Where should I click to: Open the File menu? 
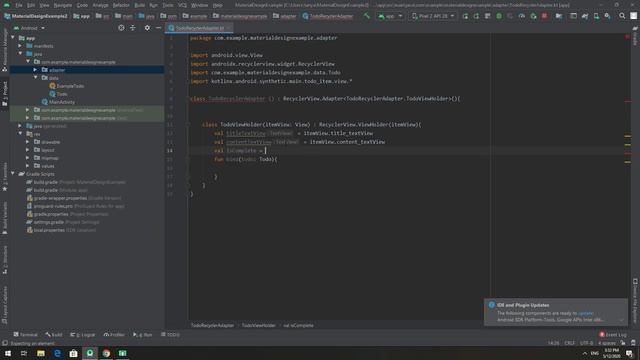coord(19,5)
